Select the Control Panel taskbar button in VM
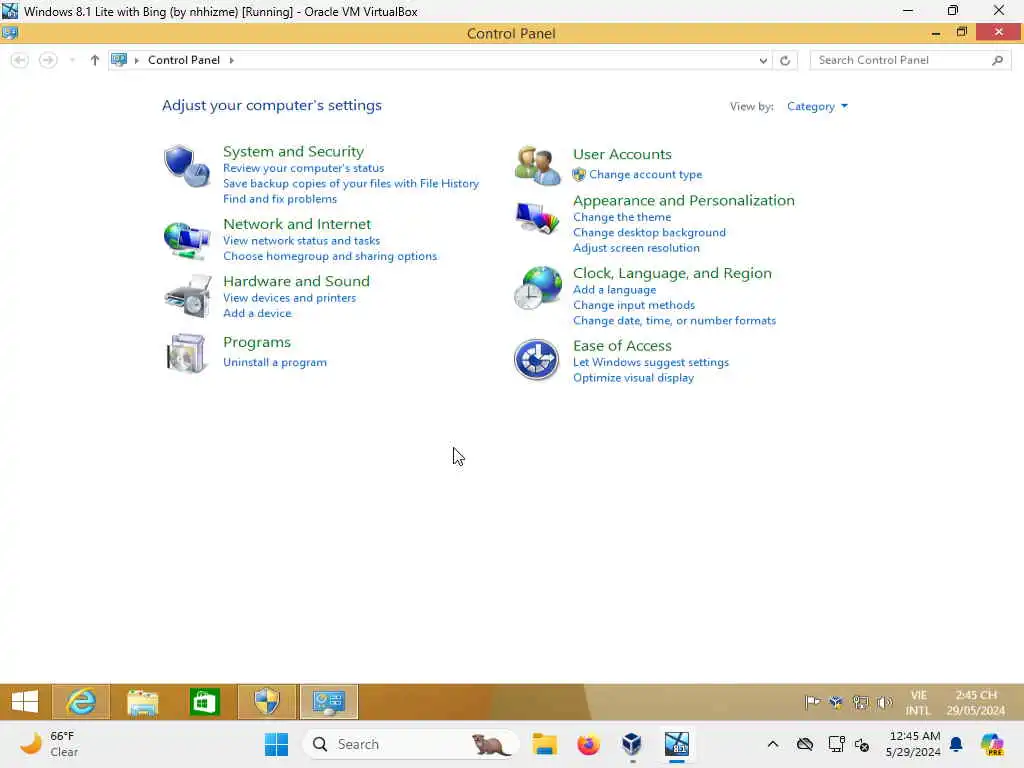The image size is (1024, 768). [328, 702]
